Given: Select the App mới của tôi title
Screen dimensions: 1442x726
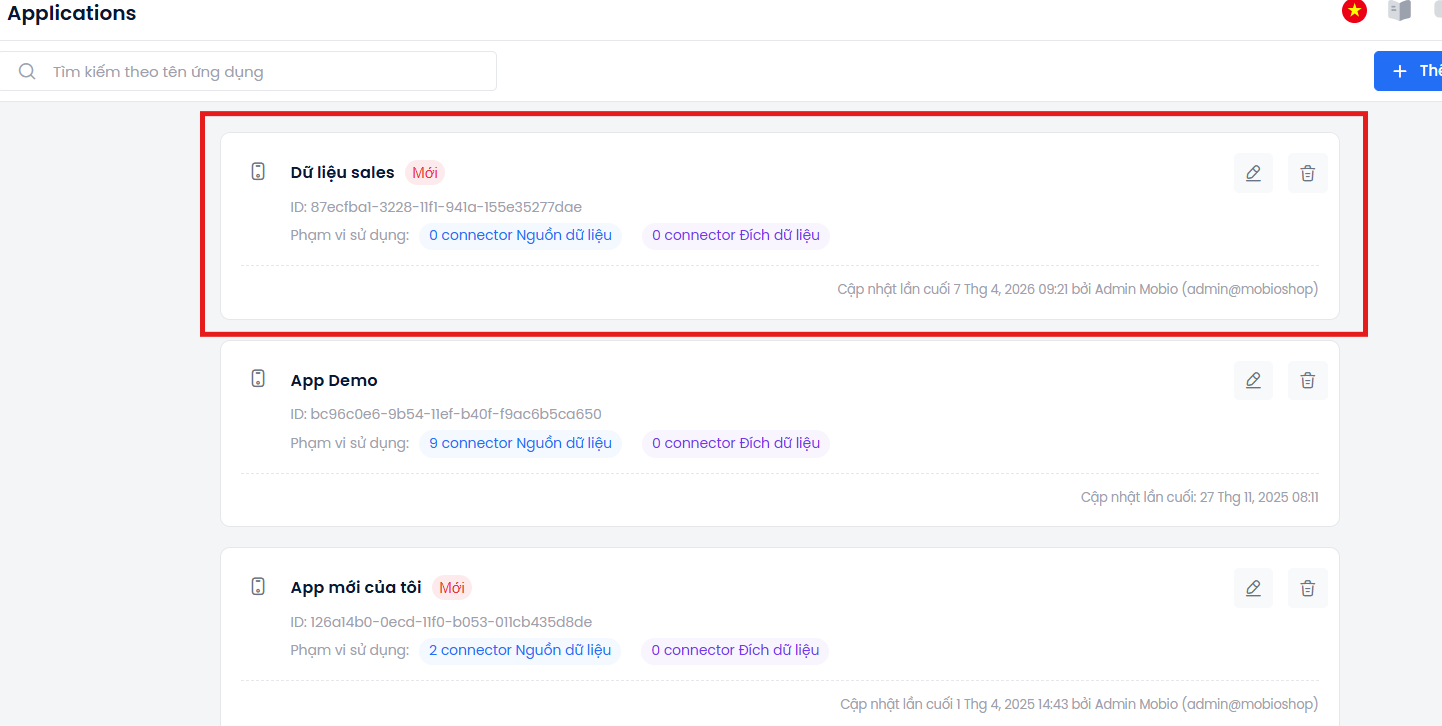Looking at the screenshot, I should point(356,587).
